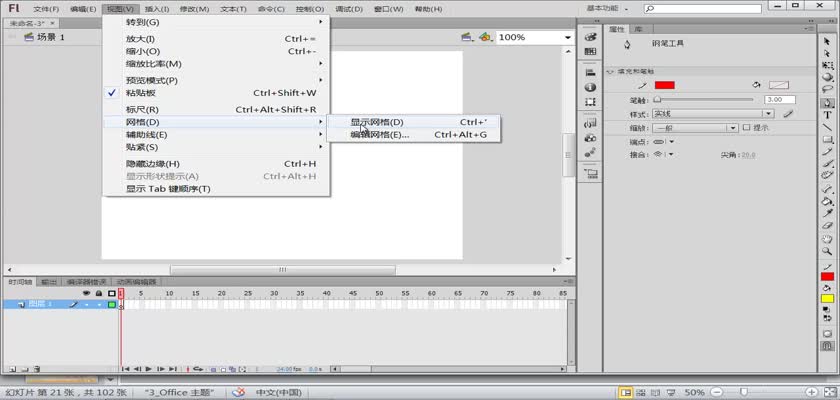
Task: Open the 基本功能 workspace dropdown
Action: (x=608, y=9)
